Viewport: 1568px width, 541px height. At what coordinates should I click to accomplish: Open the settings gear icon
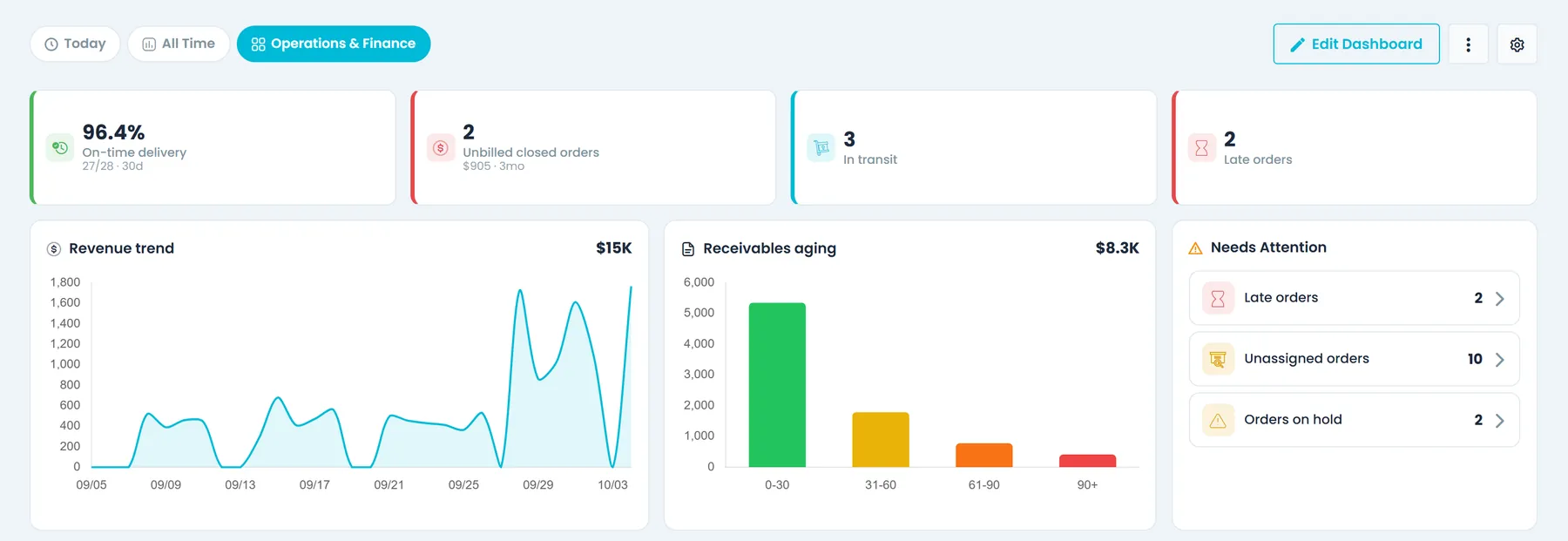point(1517,44)
